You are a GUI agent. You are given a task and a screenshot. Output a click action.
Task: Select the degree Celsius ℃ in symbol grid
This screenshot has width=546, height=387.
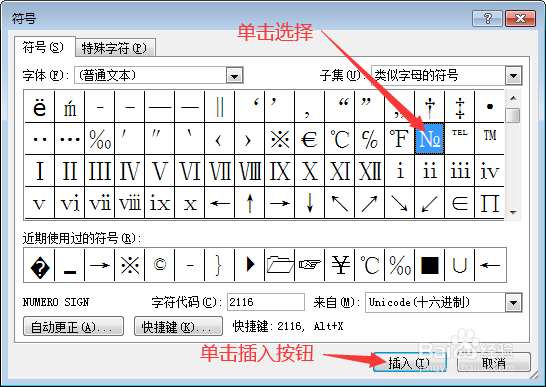[340, 139]
